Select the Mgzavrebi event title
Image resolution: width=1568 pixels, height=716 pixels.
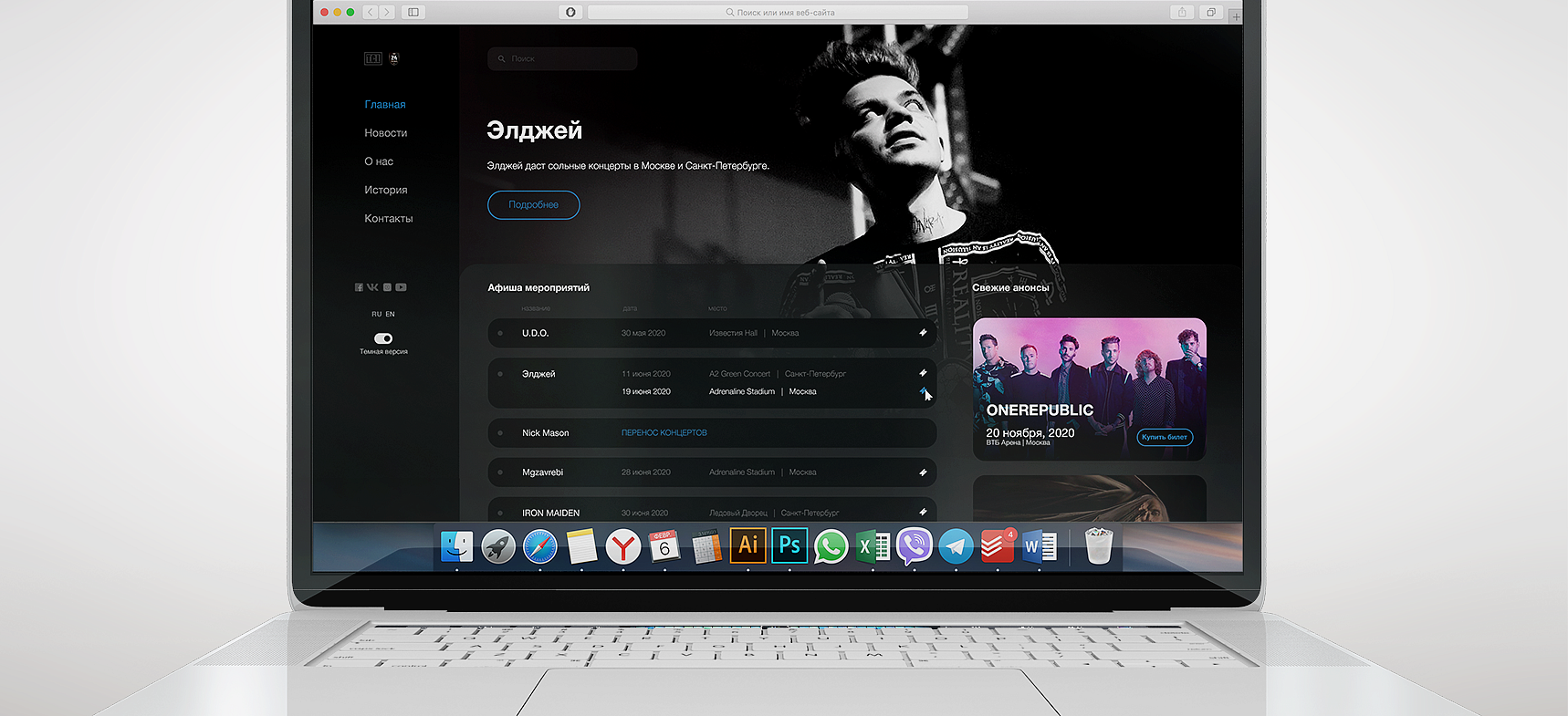point(542,472)
